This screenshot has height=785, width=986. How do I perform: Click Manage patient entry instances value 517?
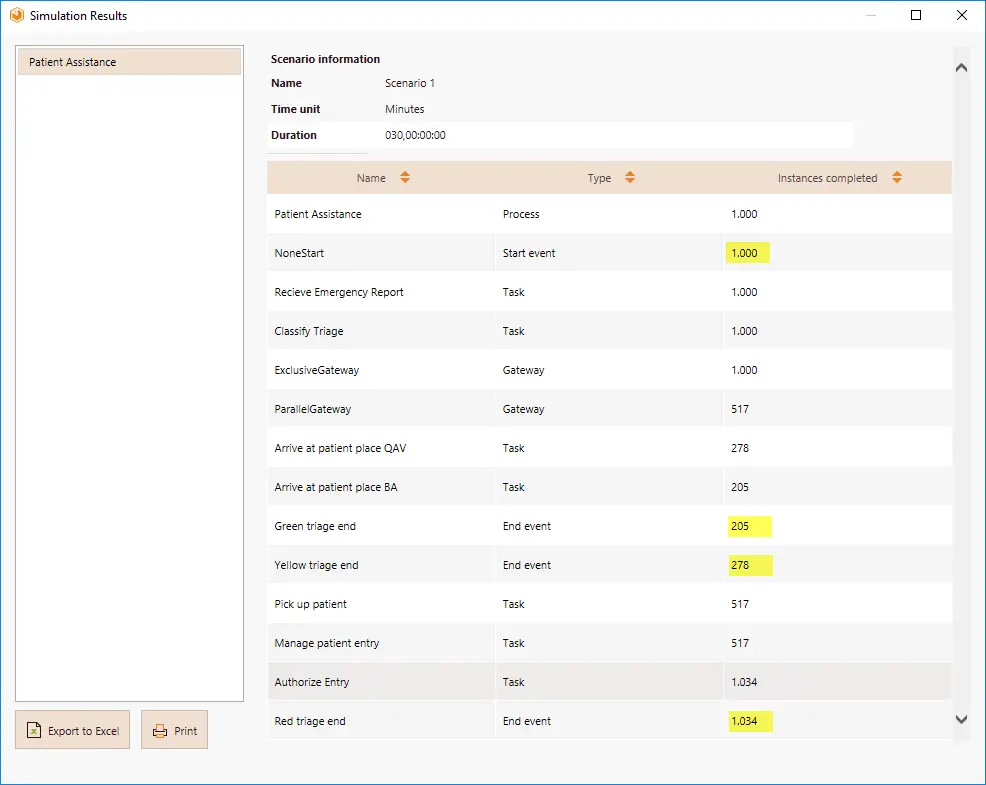click(740, 643)
